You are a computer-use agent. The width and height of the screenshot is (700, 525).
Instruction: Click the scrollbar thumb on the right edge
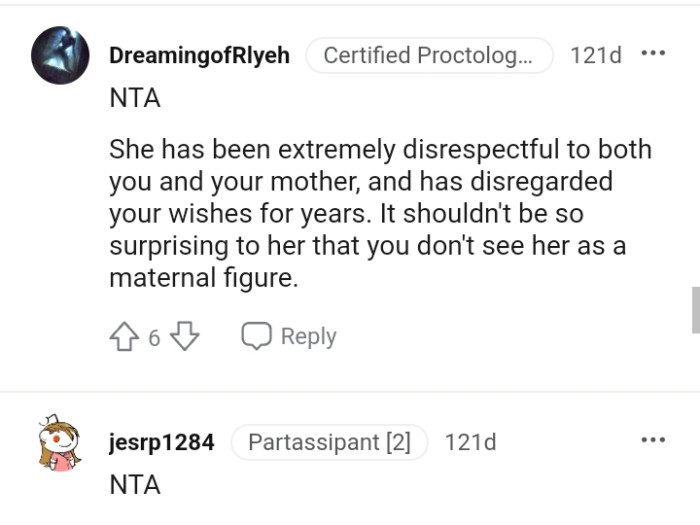coord(695,310)
